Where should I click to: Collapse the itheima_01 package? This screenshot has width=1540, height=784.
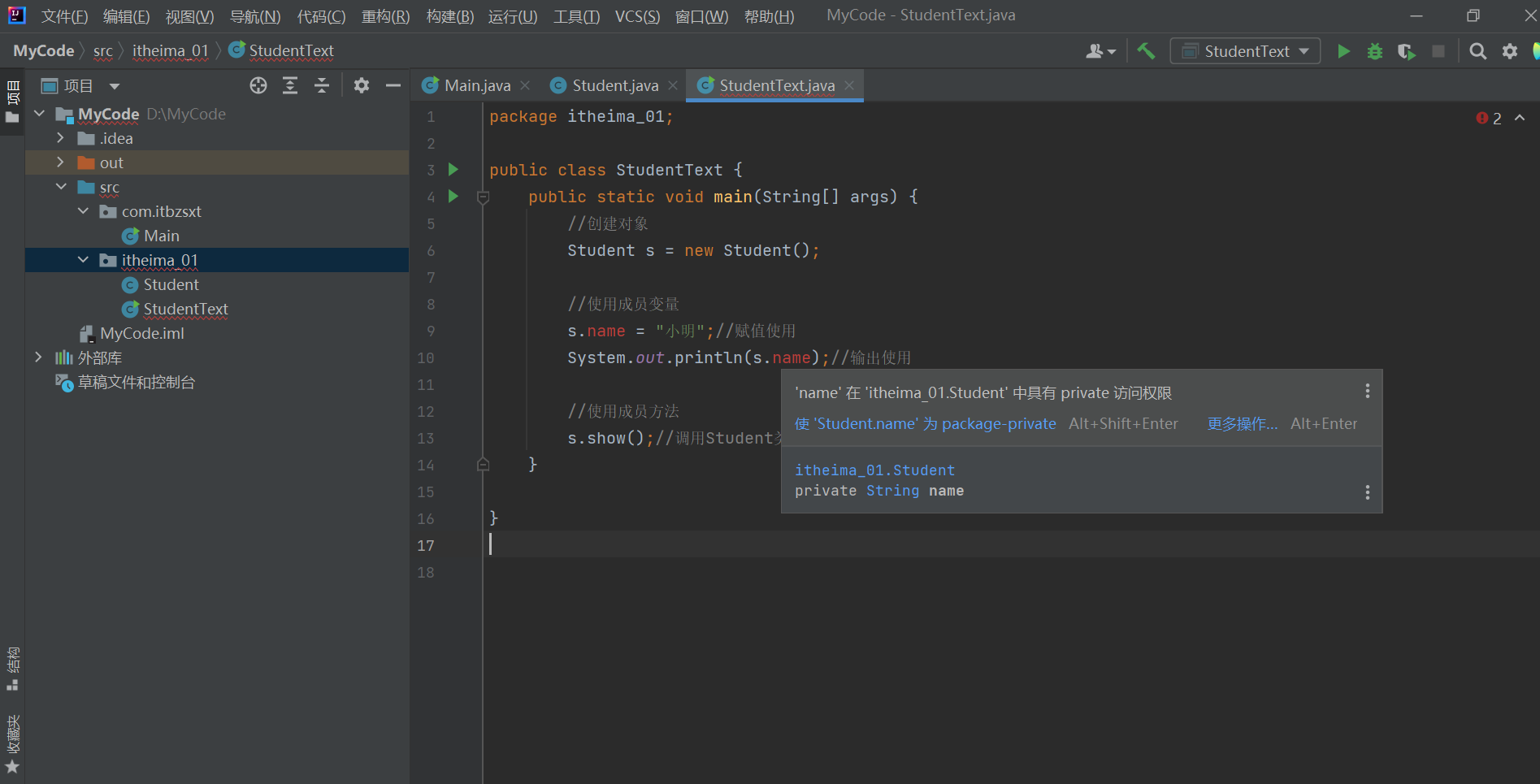pos(83,260)
